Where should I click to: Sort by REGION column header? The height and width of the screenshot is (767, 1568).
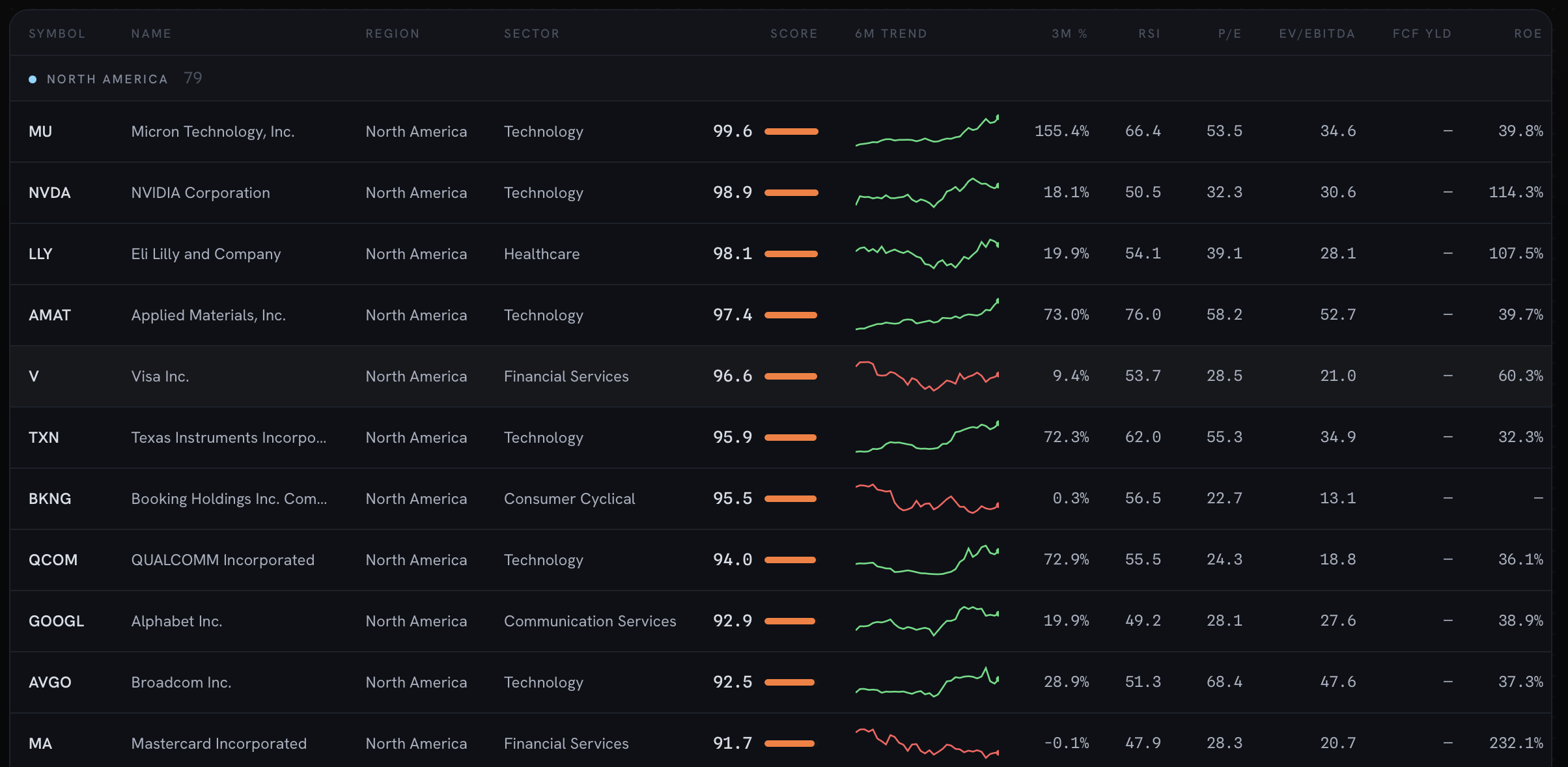pyautogui.click(x=393, y=34)
